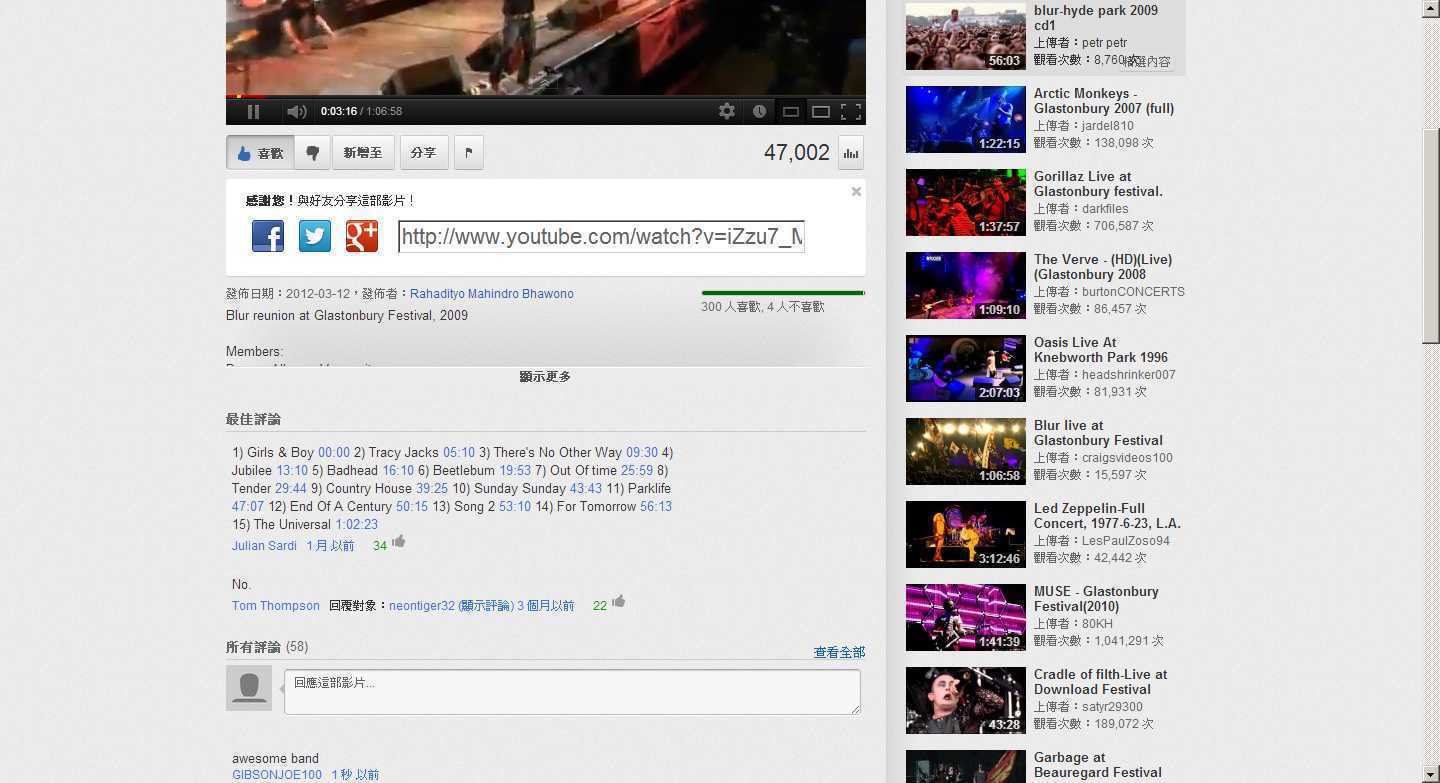
Task: Open uploader Rahadityo Mahindro Bhawono's channel
Action: point(492,294)
